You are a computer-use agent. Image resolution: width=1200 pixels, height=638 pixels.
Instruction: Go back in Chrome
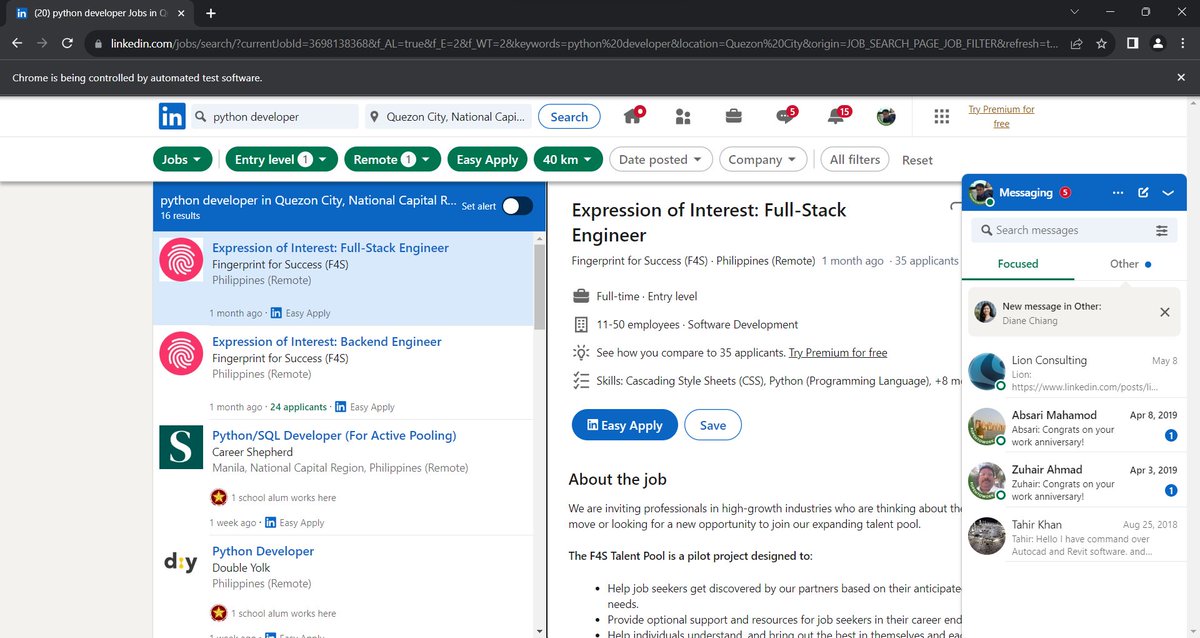(x=16, y=44)
